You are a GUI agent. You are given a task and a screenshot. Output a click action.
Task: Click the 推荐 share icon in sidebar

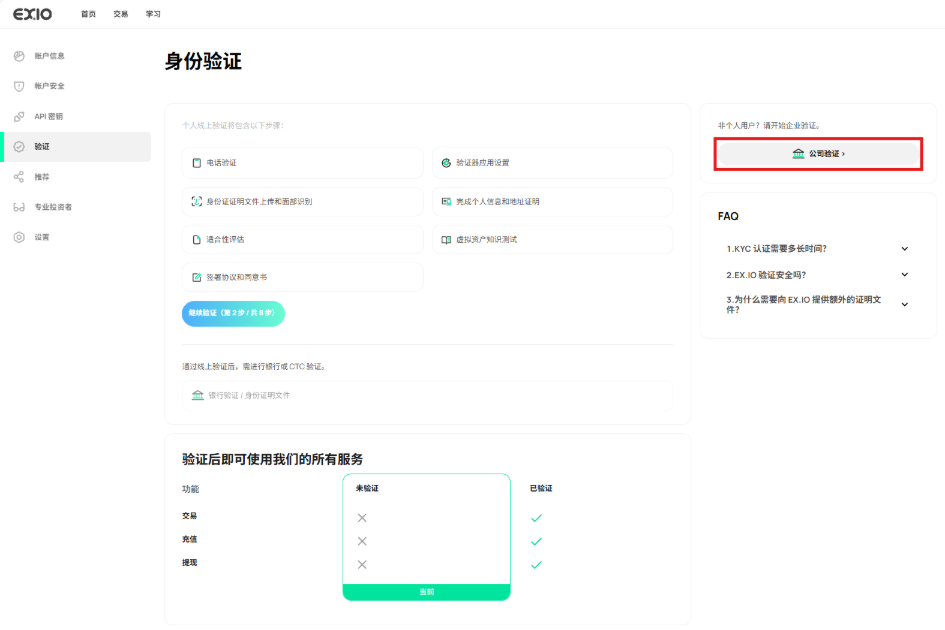point(19,177)
